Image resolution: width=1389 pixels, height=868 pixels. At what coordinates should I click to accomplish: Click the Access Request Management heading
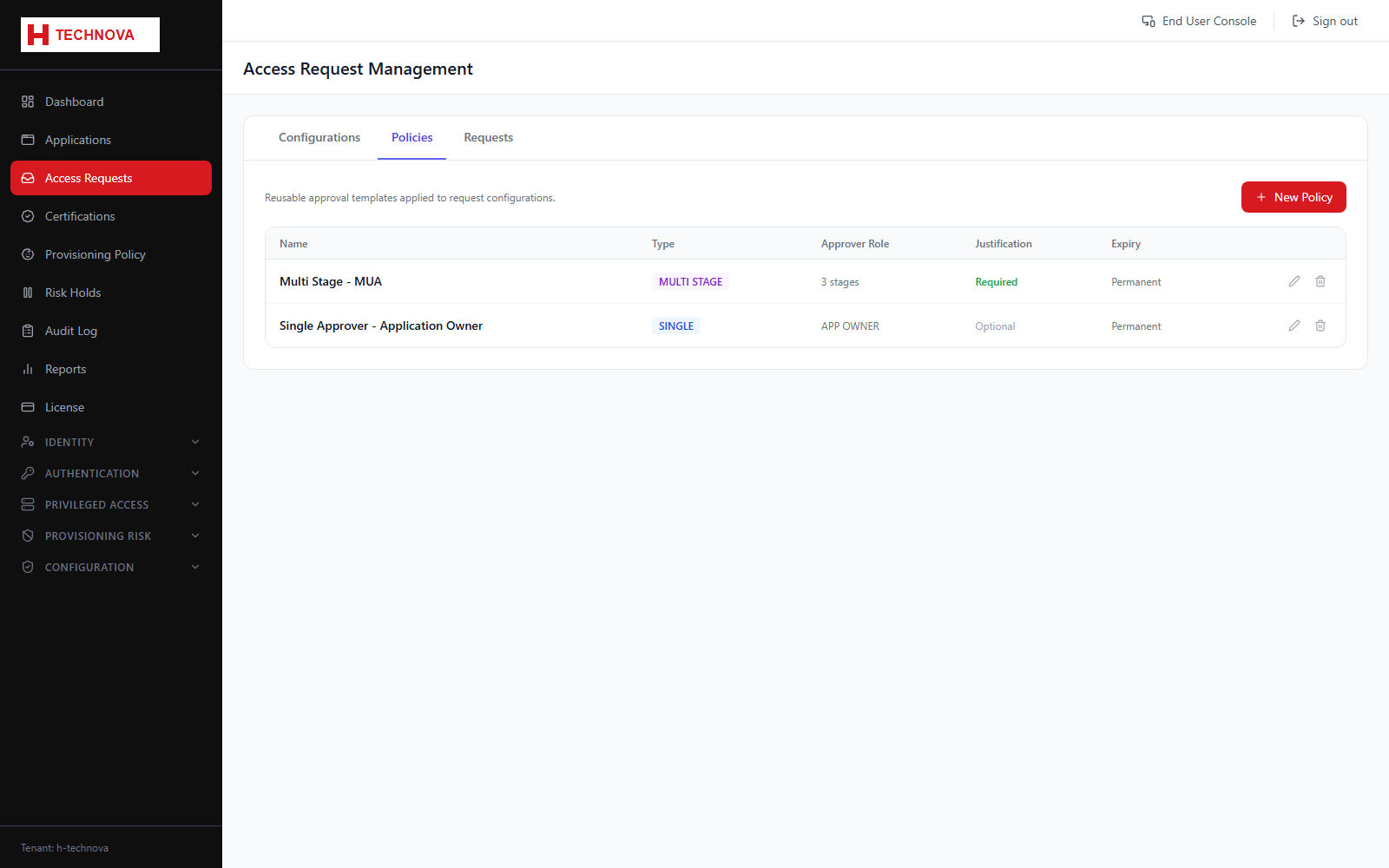(x=358, y=69)
